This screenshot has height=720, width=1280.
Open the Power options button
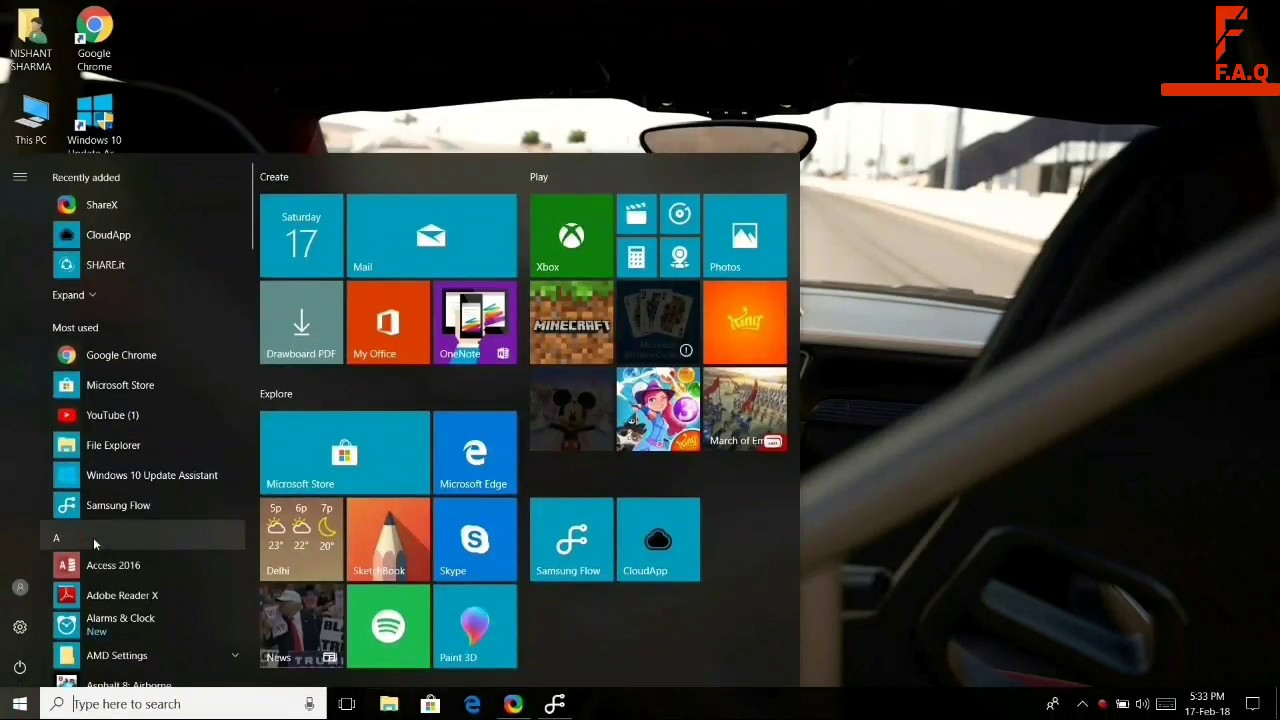pos(20,667)
